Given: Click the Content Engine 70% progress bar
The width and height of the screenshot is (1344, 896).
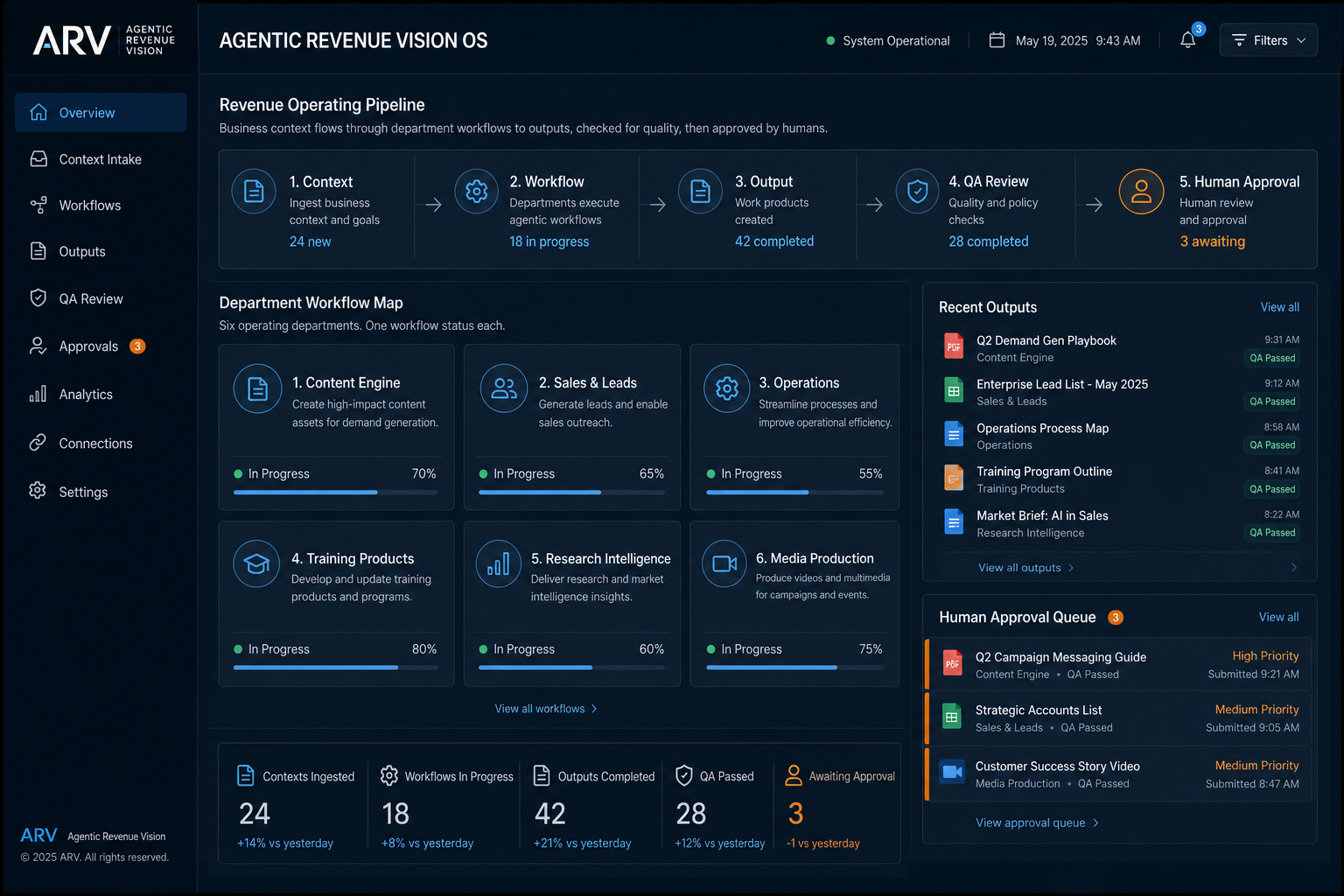Looking at the screenshot, I should pos(336,493).
